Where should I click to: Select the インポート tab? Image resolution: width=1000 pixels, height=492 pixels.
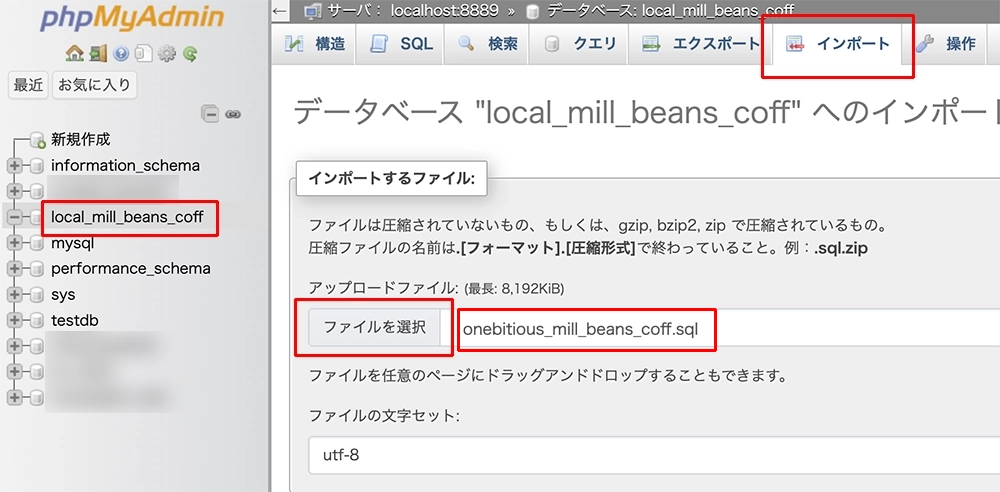pyautogui.click(x=838, y=44)
